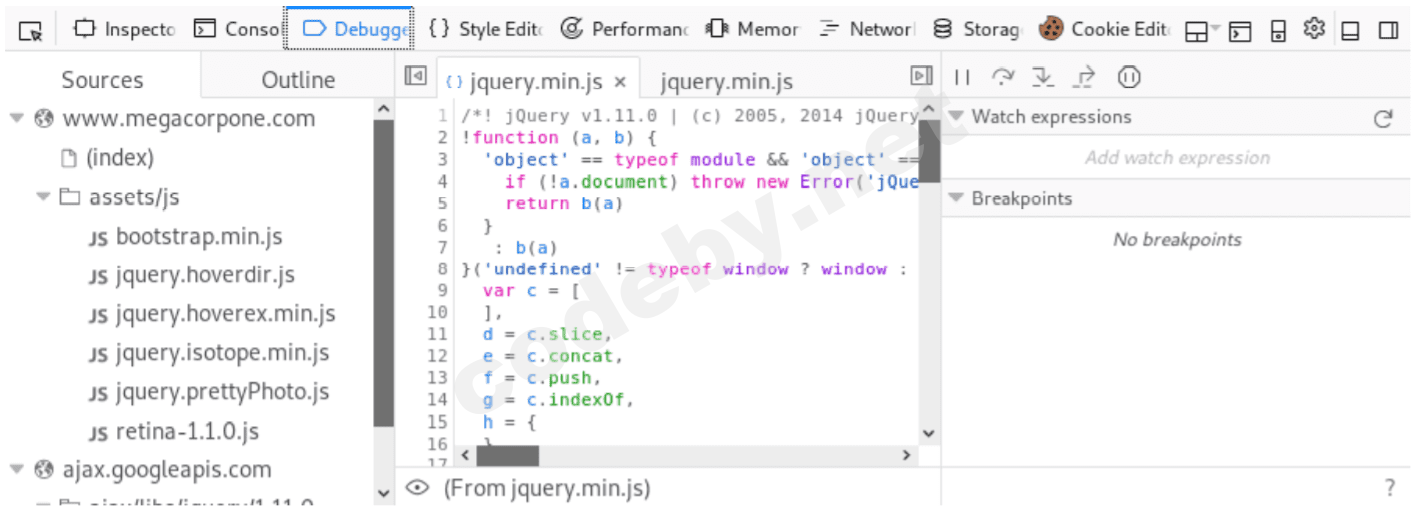This screenshot has height=514, width=1416.
Task: Open the (index) source file
Action: (119, 157)
